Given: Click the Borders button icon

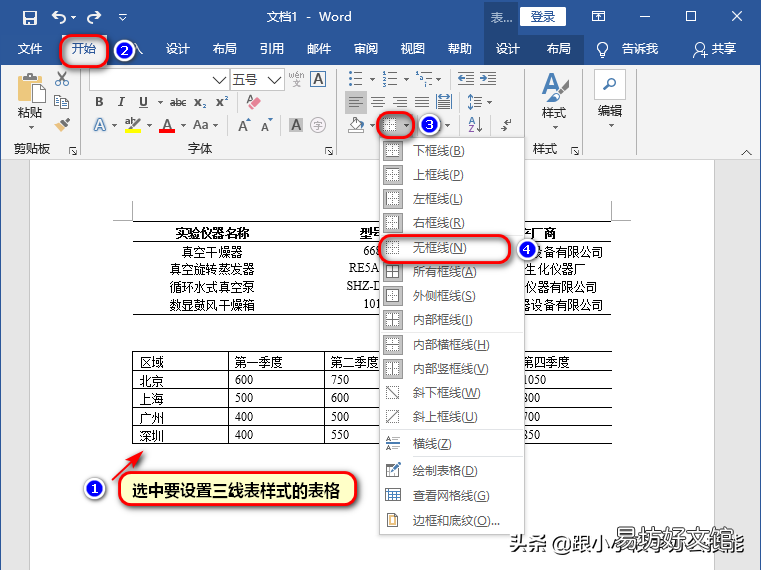Looking at the screenshot, I should [390, 125].
